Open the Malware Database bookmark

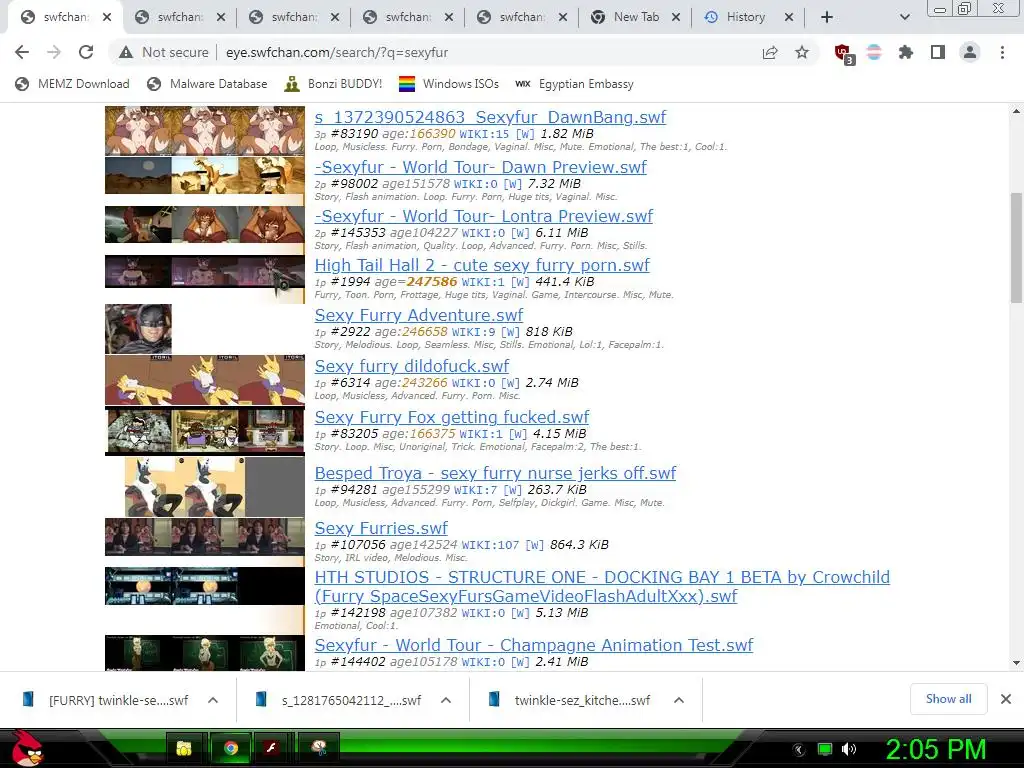207,84
